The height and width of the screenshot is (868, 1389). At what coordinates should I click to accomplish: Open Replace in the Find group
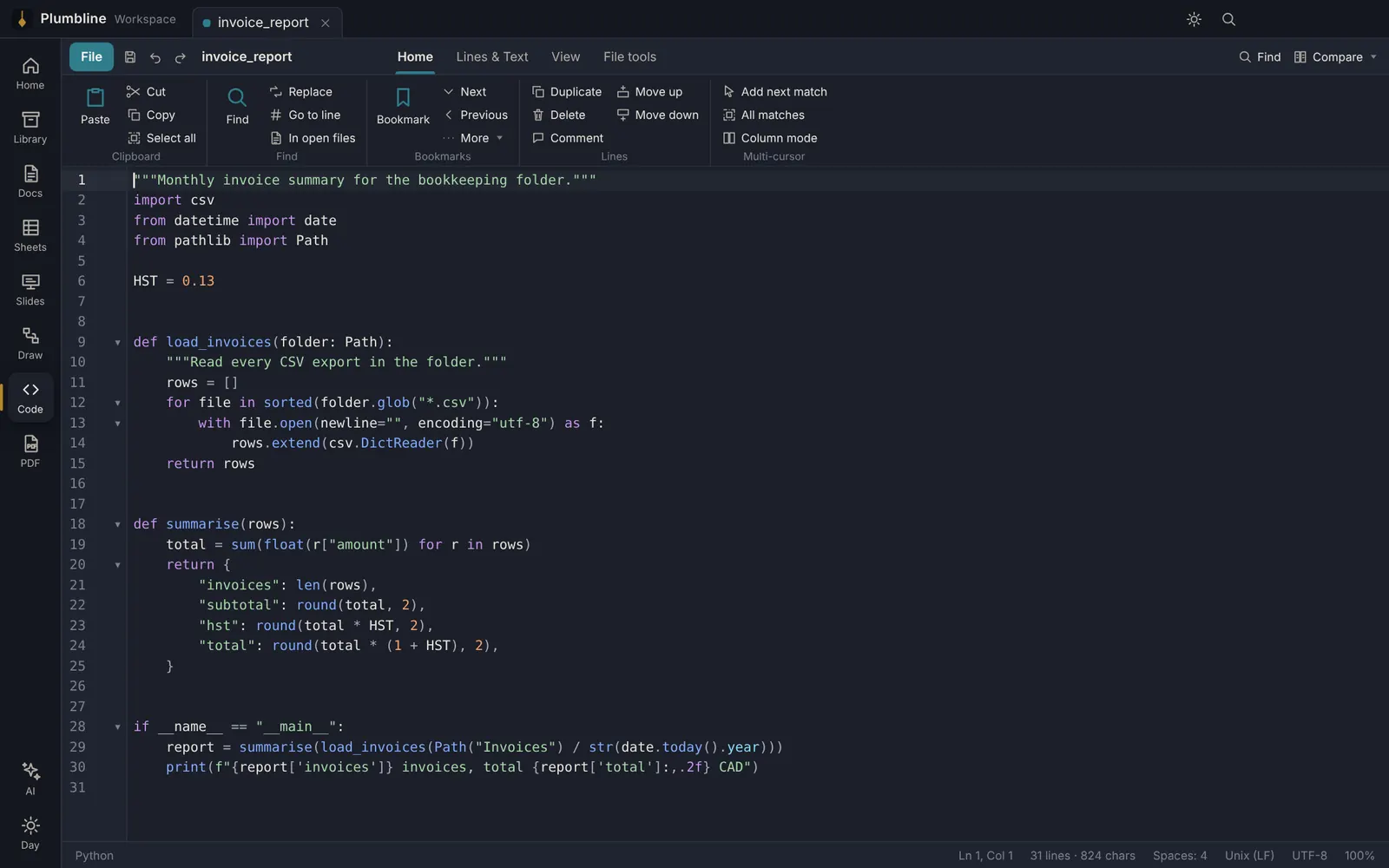click(x=300, y=92)
